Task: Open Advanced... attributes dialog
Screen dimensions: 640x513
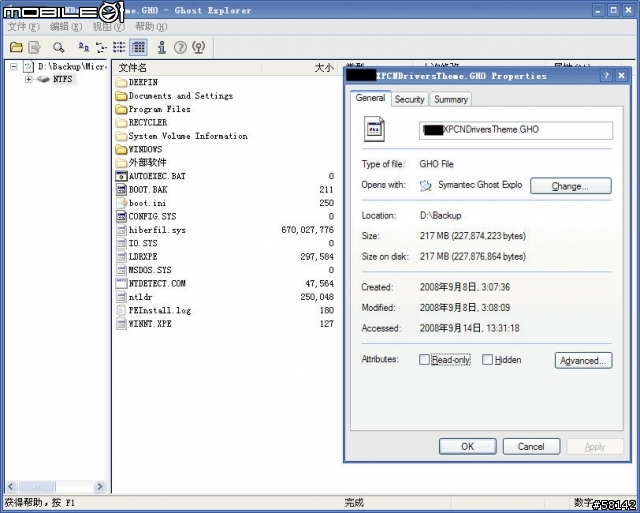Action: point(583,360)
